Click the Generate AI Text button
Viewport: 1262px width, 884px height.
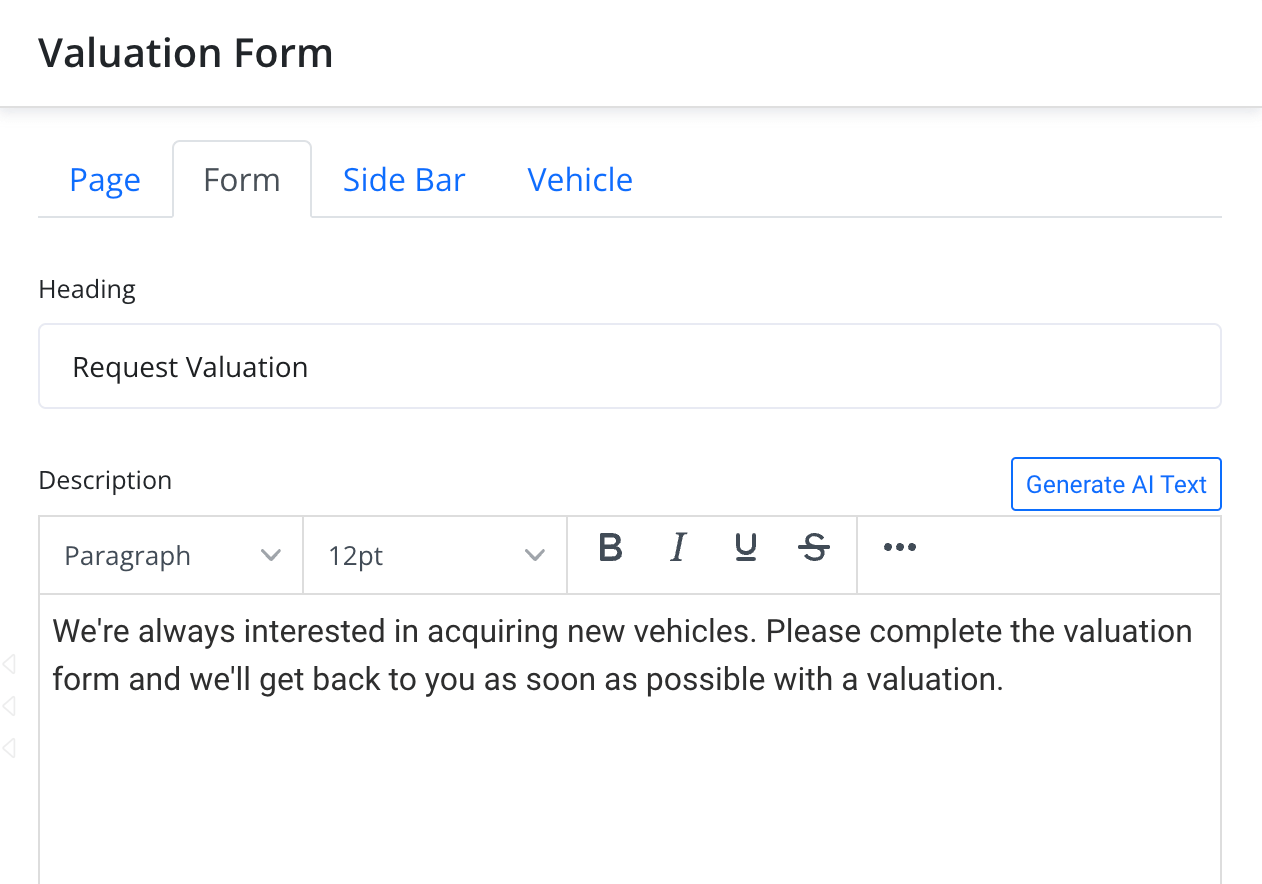pyautogui.click(x=1116, y=485)
